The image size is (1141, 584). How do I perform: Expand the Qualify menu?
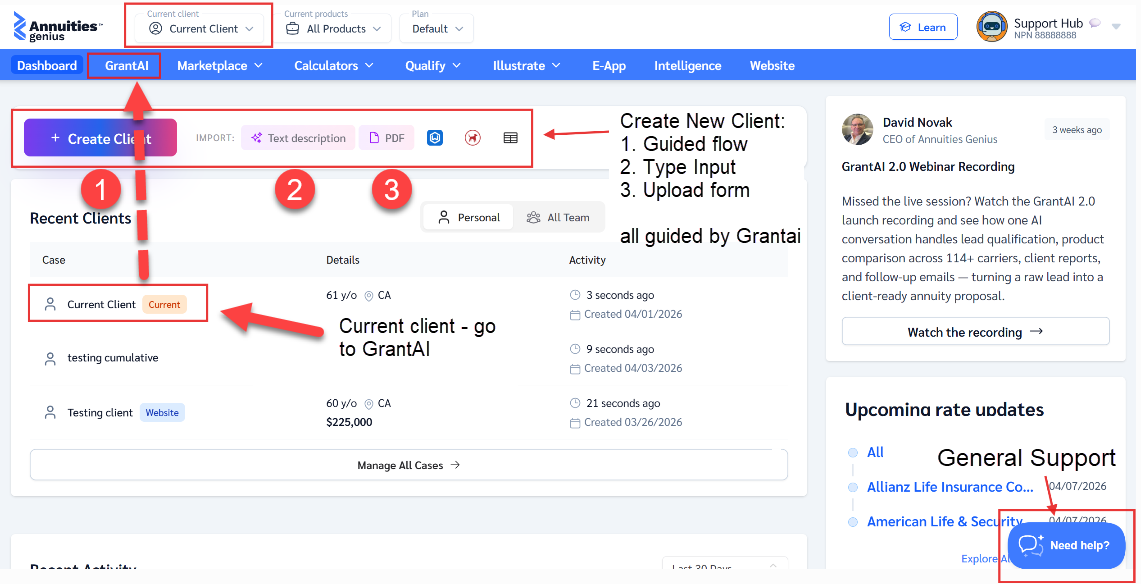tap(433, 65)
